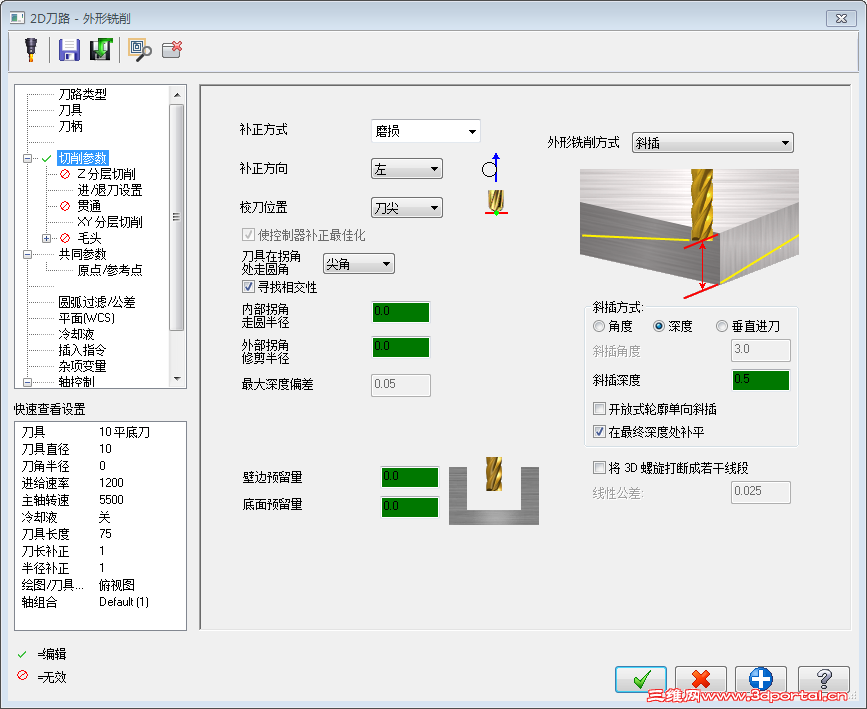Click the blue plus button at bottom
The width and height of the screenshot is (867, 709).
762,678
